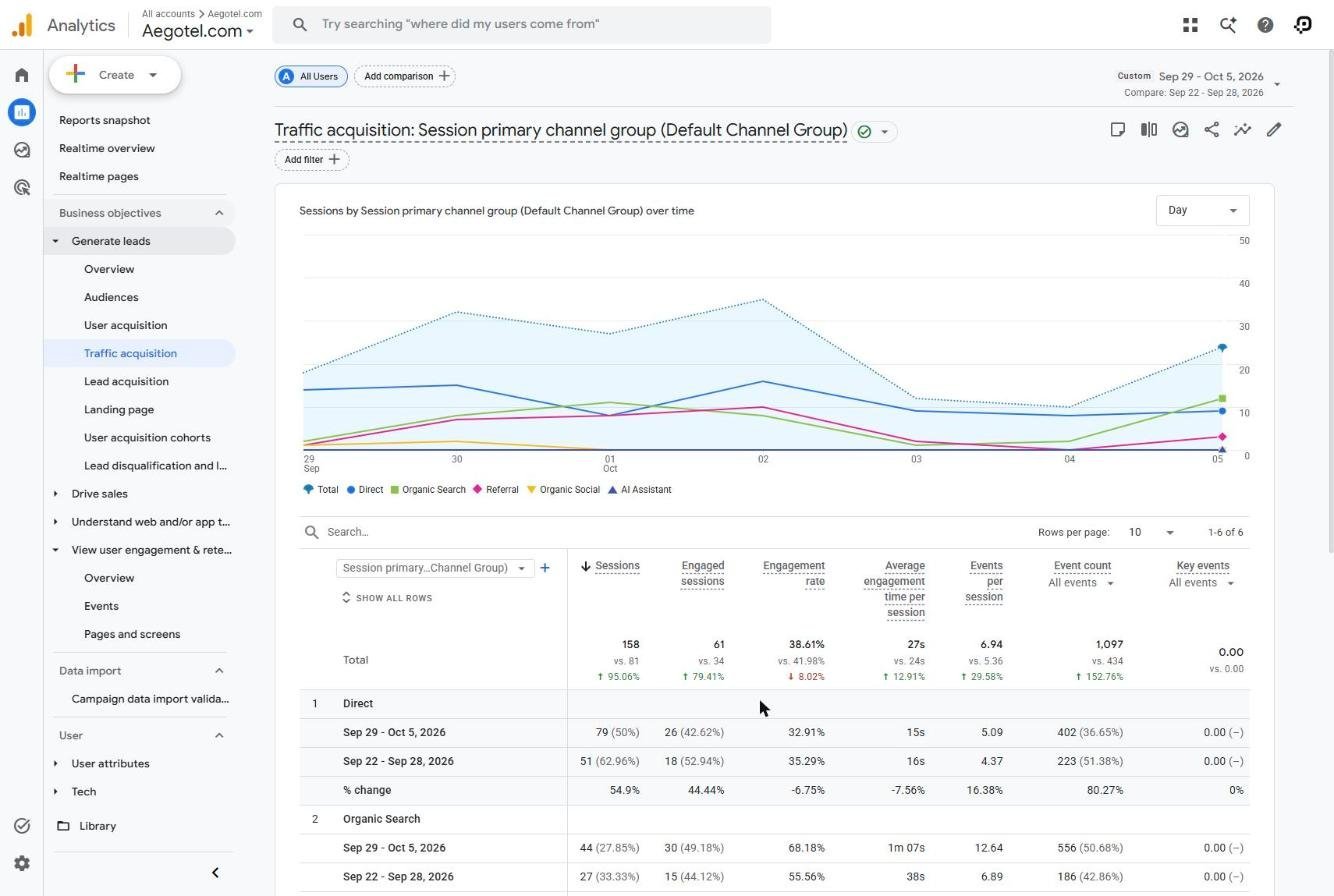
Task: Click the Add filter button
Action: [x=312, y=160]
